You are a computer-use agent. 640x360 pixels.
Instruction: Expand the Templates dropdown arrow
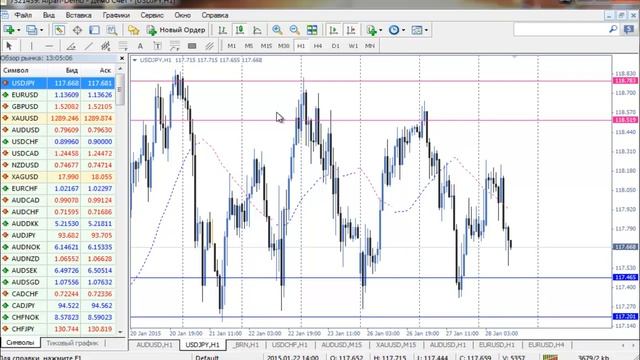(x=426, y=30)
